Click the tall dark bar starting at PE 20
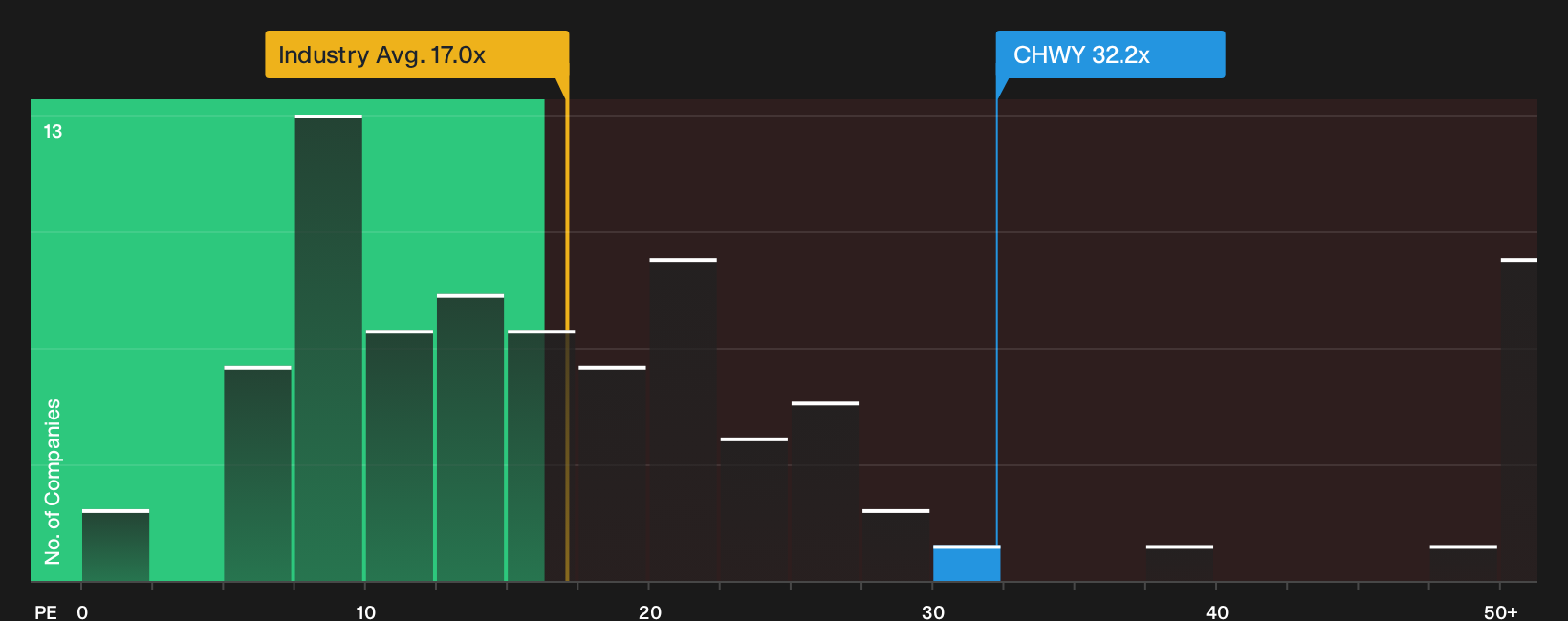Screen dimensions: 1568x621 (x=683, y=419)
